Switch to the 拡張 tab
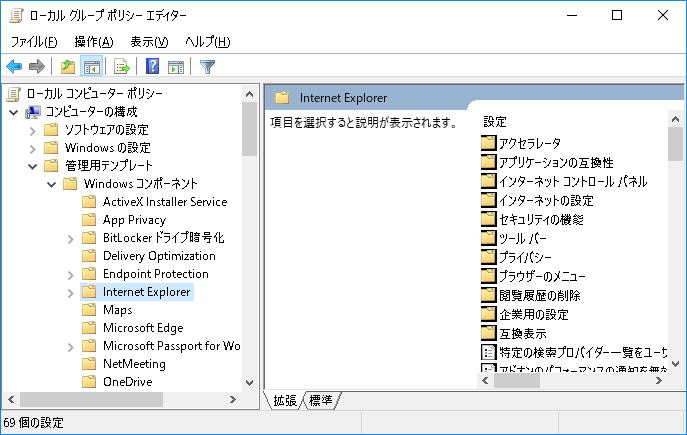Screen dimensions: 687x435 click(x=284, y=400)
